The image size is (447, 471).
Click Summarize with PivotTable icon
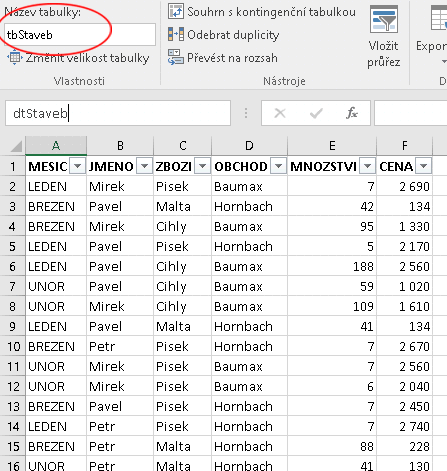coord(176,12)
